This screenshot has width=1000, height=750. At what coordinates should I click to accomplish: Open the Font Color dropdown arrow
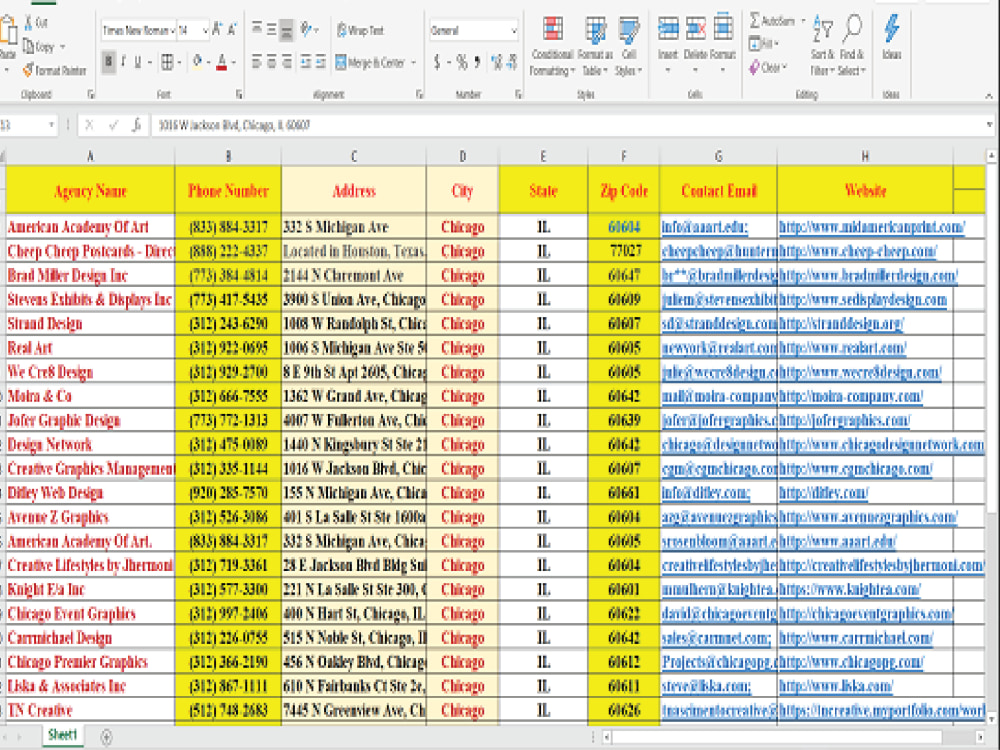coord(234,62)
